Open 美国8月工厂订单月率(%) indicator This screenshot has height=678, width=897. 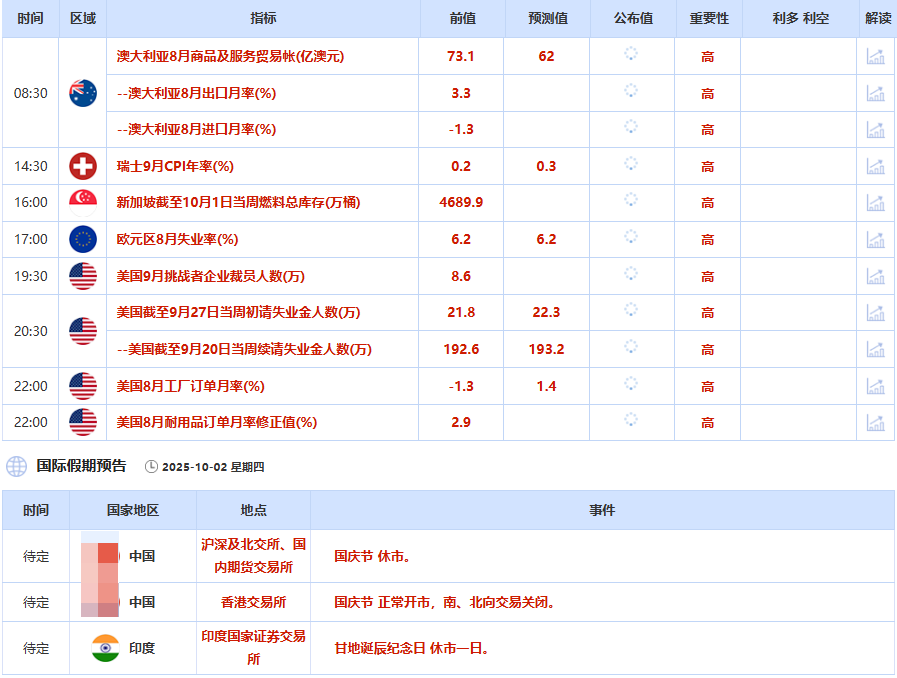[x=190, y=386]
